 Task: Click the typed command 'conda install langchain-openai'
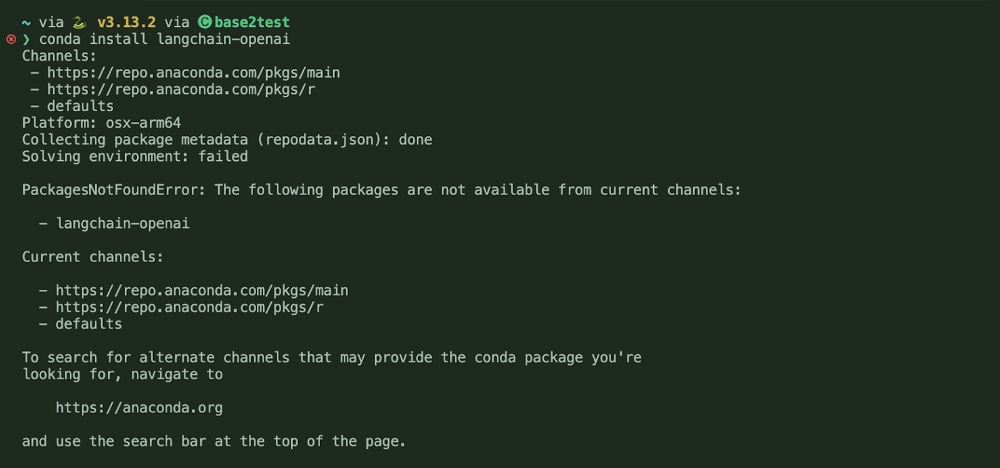(164, 39)
